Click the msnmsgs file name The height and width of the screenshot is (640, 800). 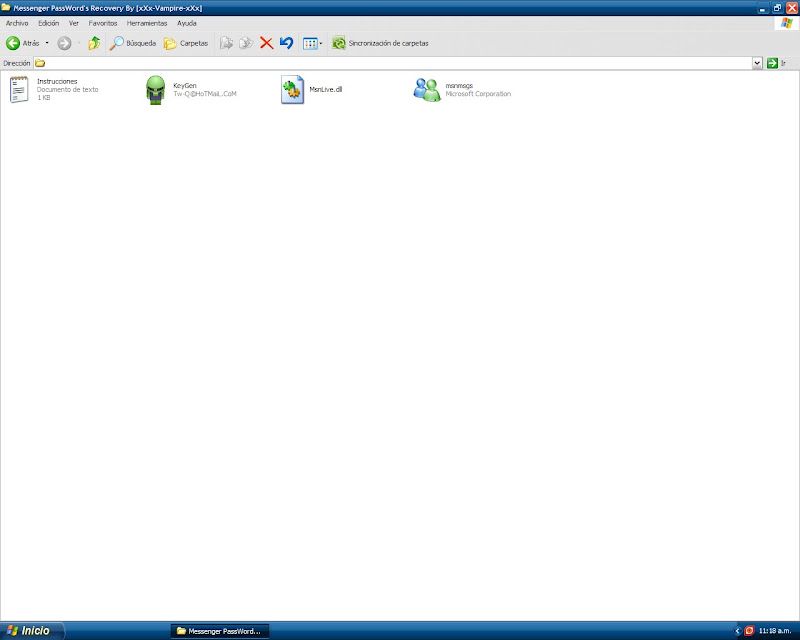(459, 86)
